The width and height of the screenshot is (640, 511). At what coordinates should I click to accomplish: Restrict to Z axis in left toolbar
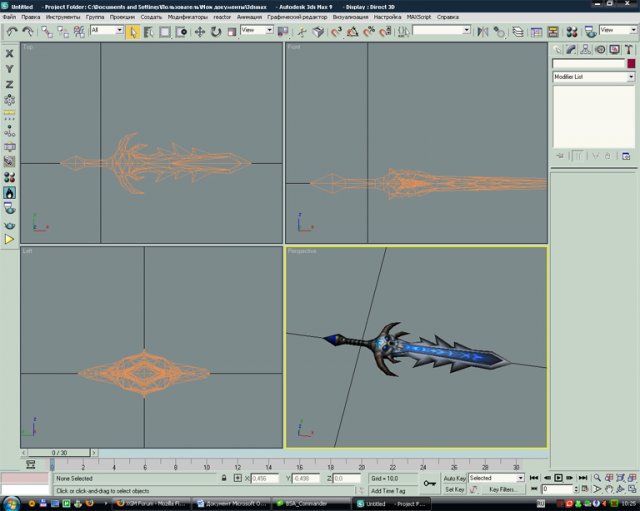tap(9, 84)
